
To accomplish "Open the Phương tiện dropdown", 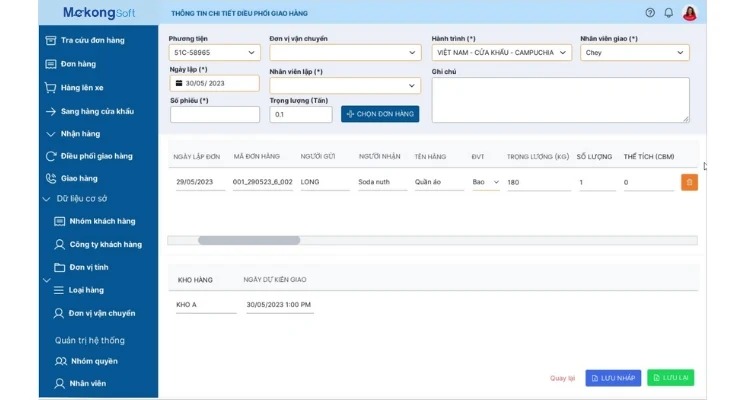I will [x=214, y=53].
